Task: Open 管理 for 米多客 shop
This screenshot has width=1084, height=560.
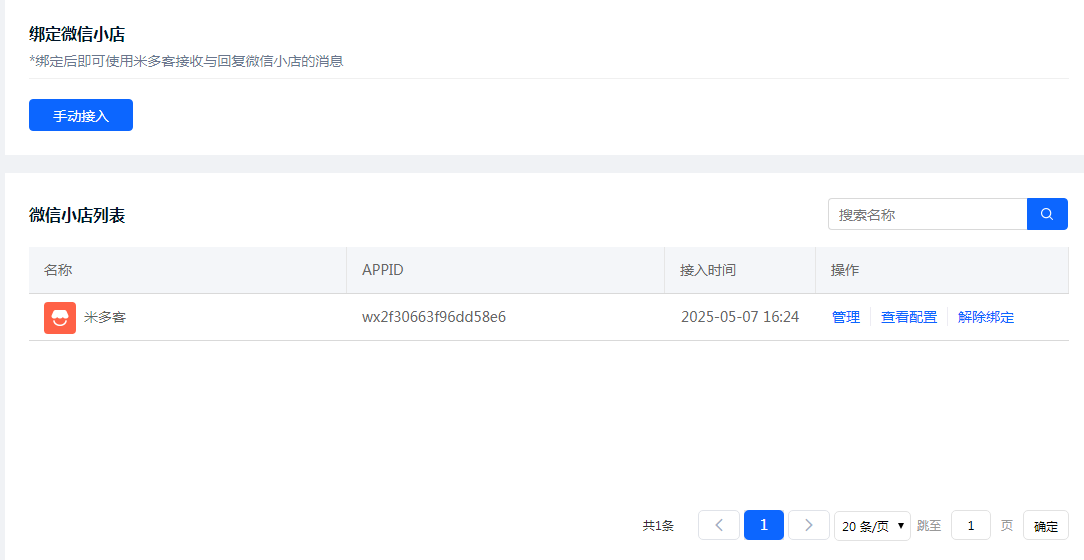Action: coord(846,317)
